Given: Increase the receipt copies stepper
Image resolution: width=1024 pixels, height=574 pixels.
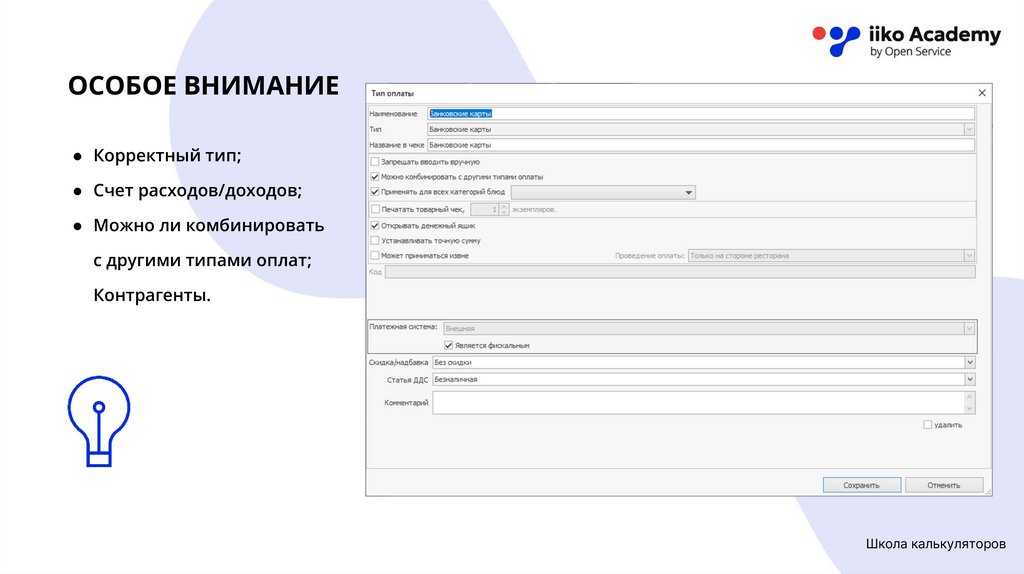Looking at the screenshot, I should (x=504, y=206).
